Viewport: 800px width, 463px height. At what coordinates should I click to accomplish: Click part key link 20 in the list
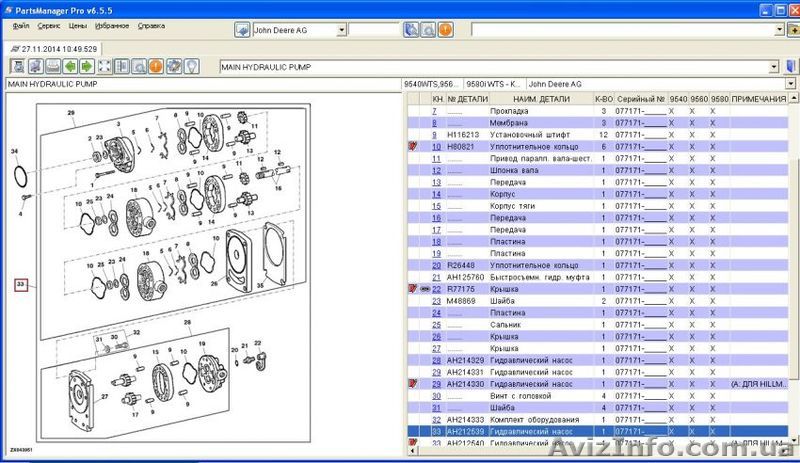point(436,265)
